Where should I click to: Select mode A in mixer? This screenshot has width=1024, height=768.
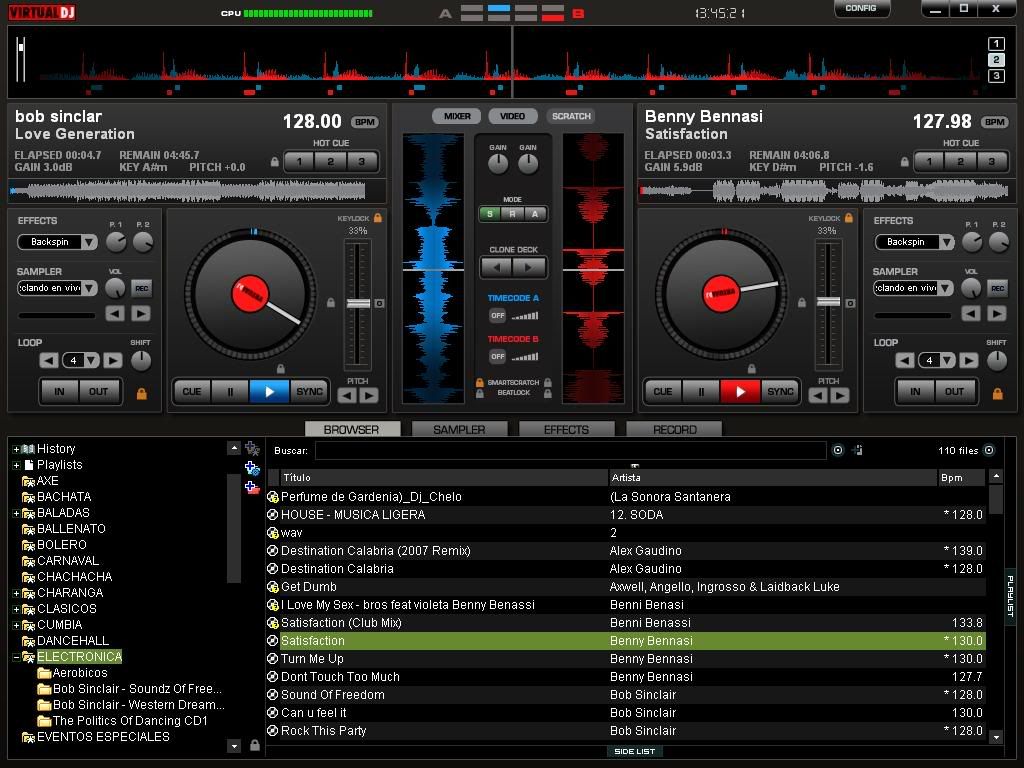pos(535,214)
